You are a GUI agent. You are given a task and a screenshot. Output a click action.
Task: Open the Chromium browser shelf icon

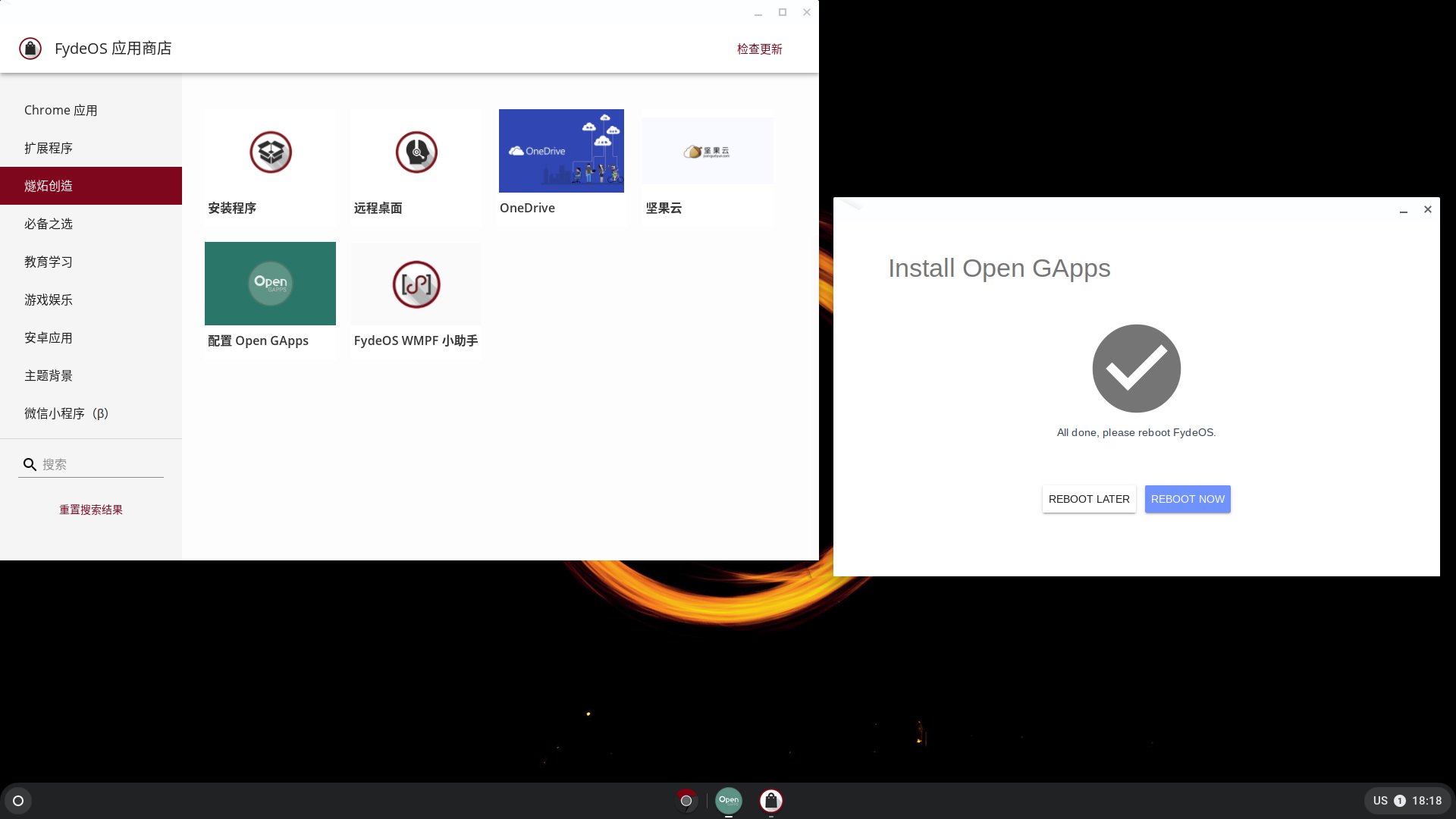click(686, 800)
